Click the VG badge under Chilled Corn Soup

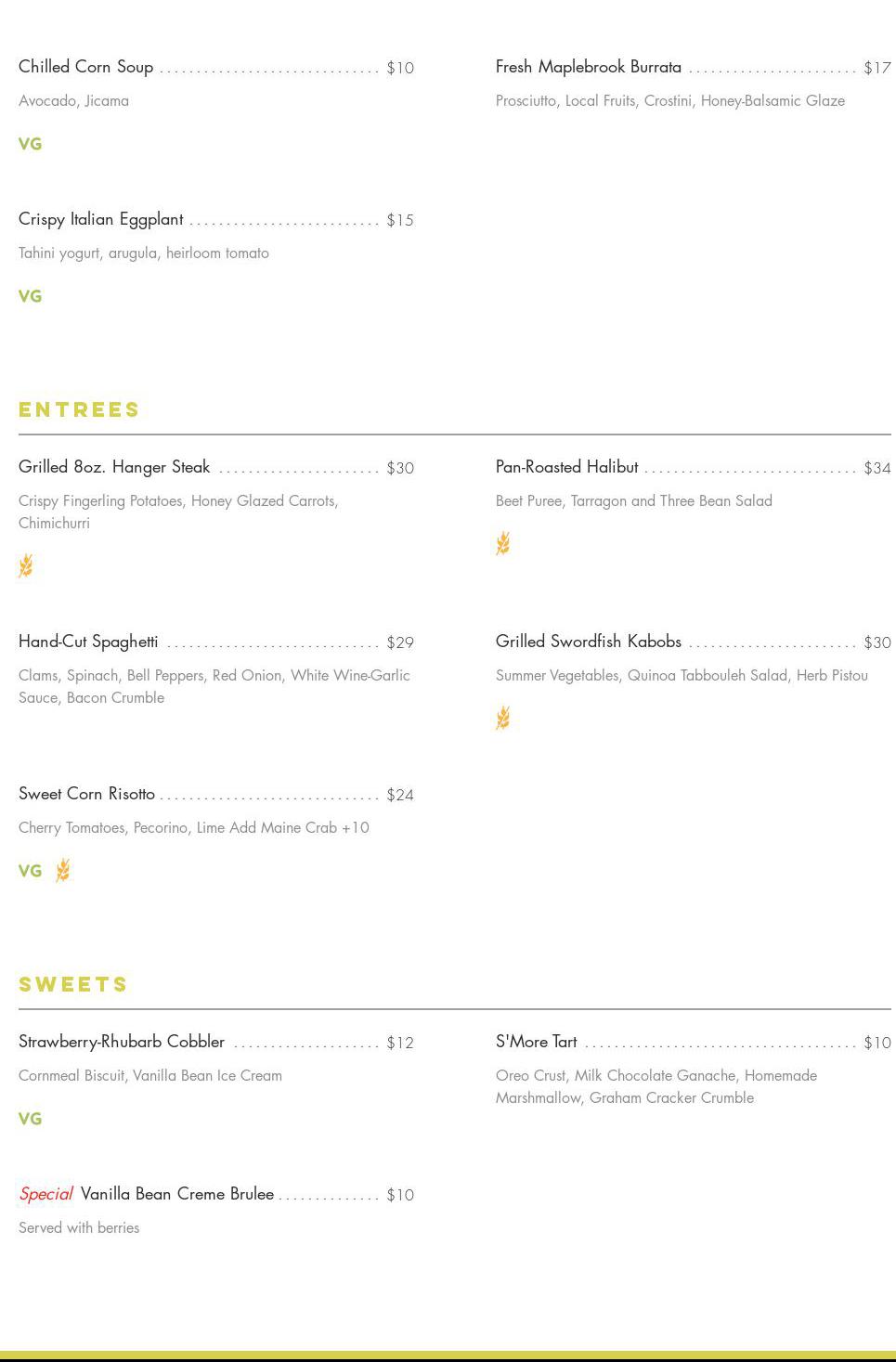pyautogui.click(x=31, y=144)
